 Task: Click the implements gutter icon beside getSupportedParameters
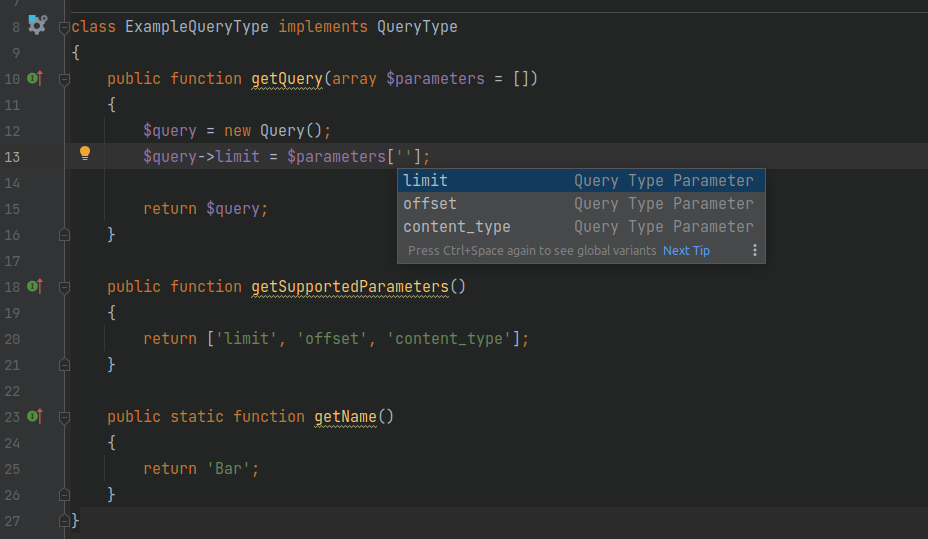pyautogui.click(x=35, y=286)
